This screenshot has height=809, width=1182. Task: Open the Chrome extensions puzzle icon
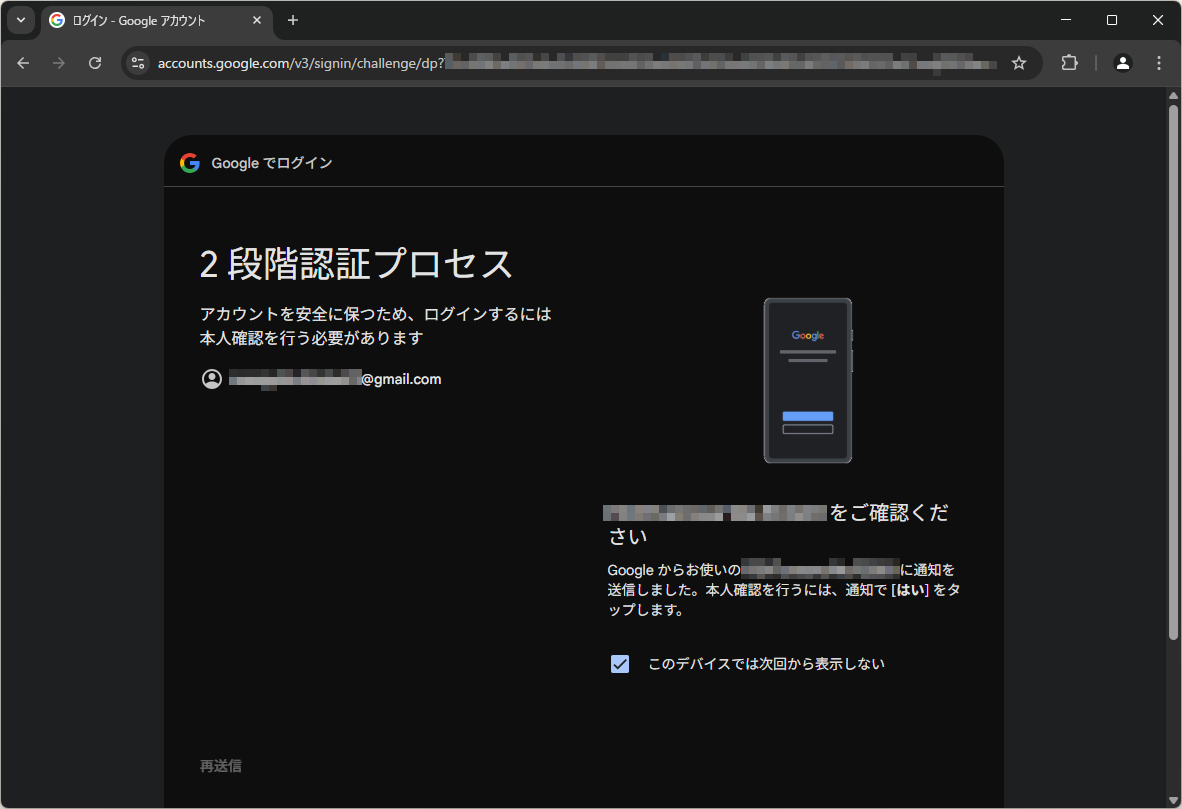click(1069, 62)
